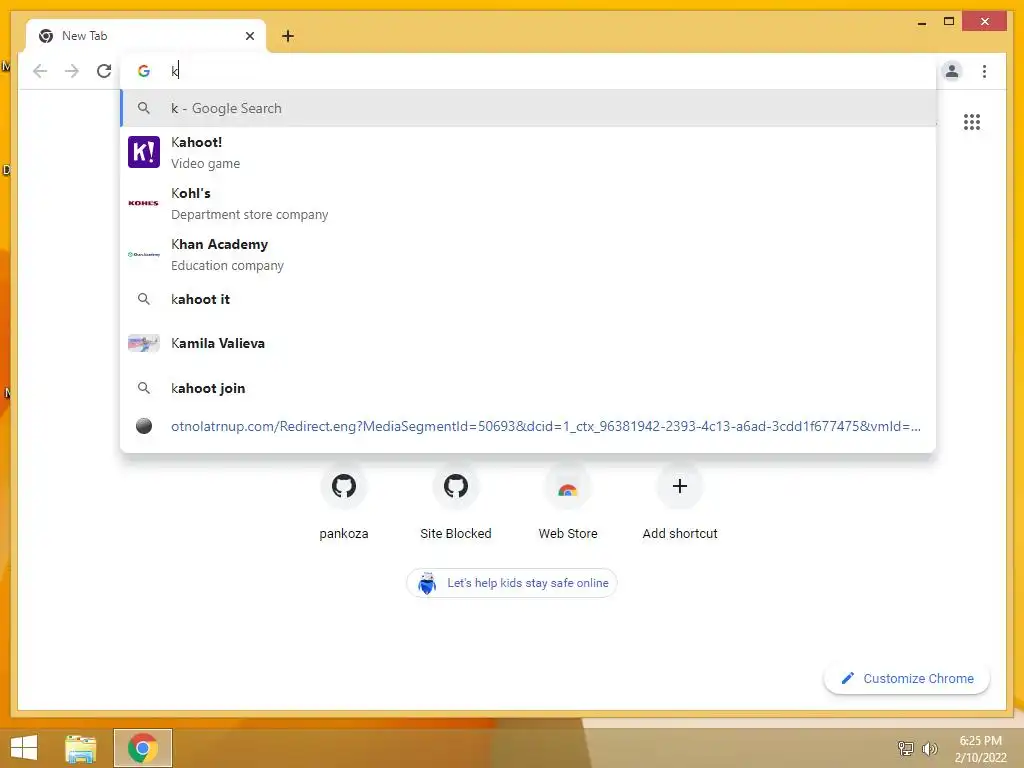Viewport: 1024px width, 768px height.
Task: Click the Kohl's logo thumbnail
Action: click(144, 203)
